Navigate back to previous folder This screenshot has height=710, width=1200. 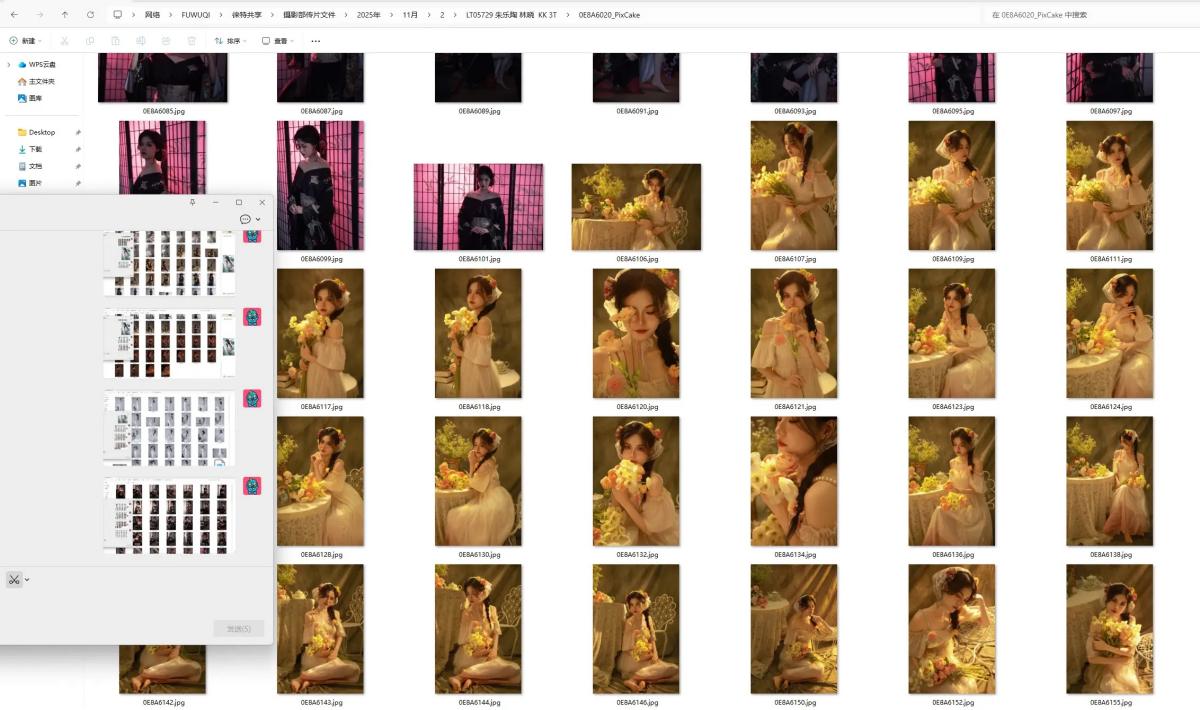14,15
